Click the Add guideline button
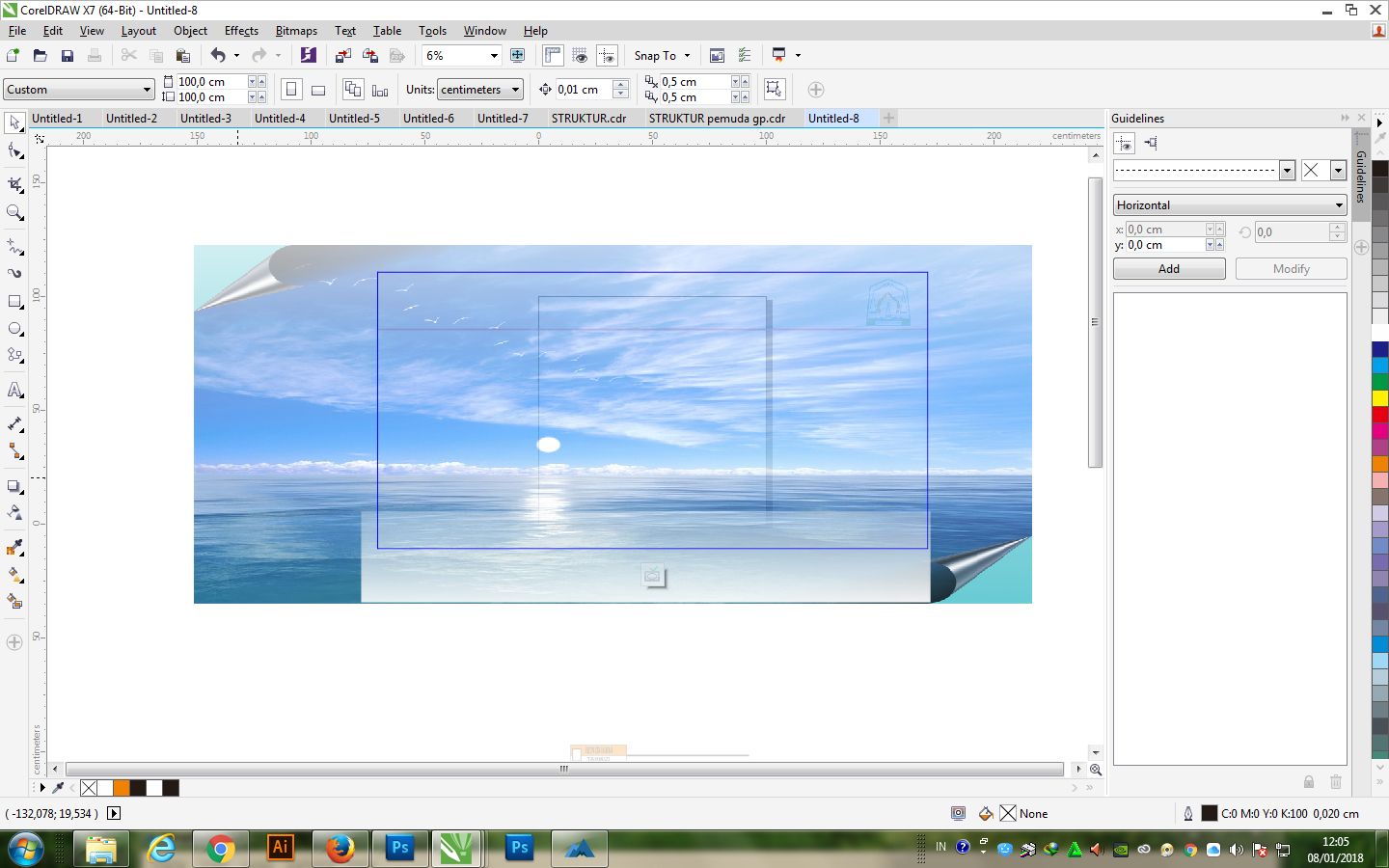The image size is (1389, 868). pos(1169,269)
